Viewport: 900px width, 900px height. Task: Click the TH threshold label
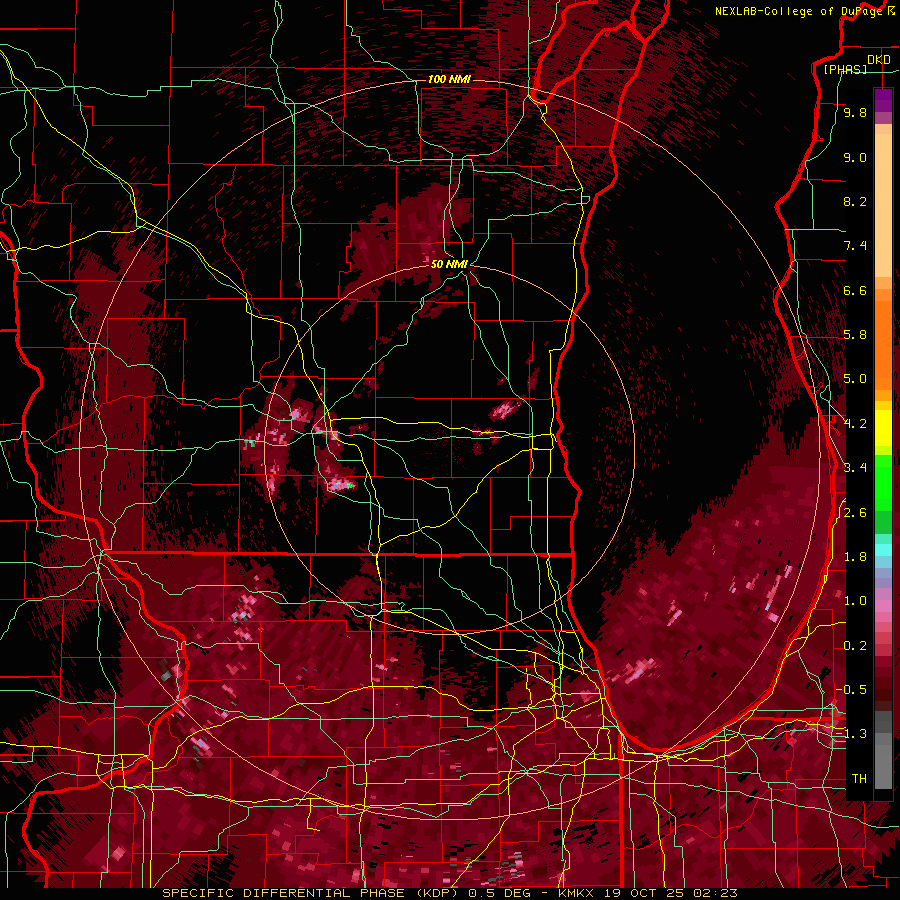coord(859,779)
